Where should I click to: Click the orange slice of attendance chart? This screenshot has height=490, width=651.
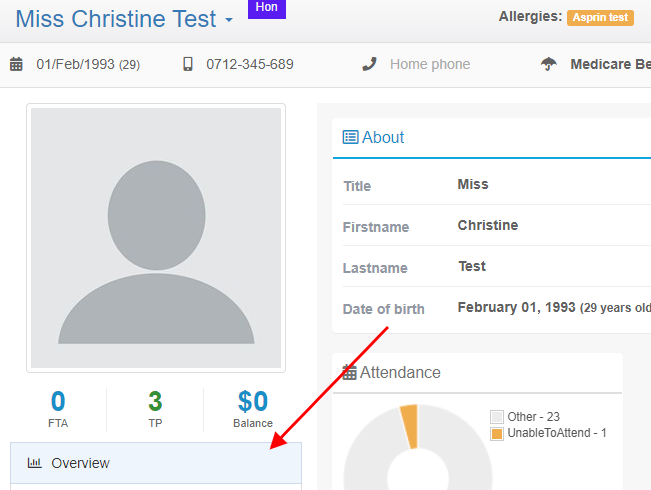(410, 426)
